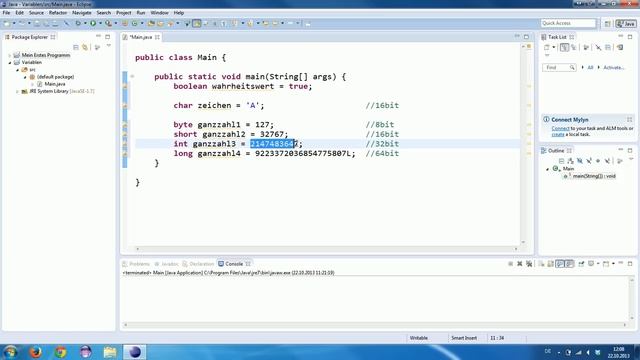Click Sort alphabetically icon in Outline toolbar
Screen dimensions: 640x360
click(x=570, y=161)
